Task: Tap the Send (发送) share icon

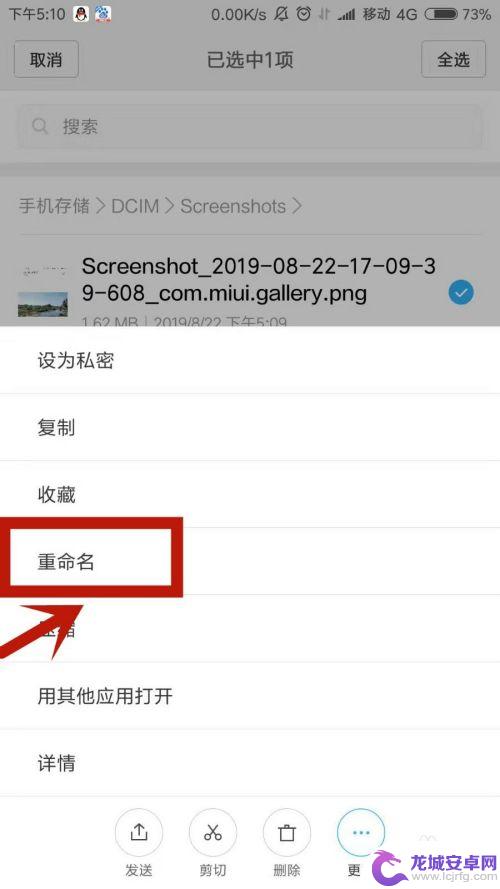Action: pyautogui.click(x=138, y=832)
